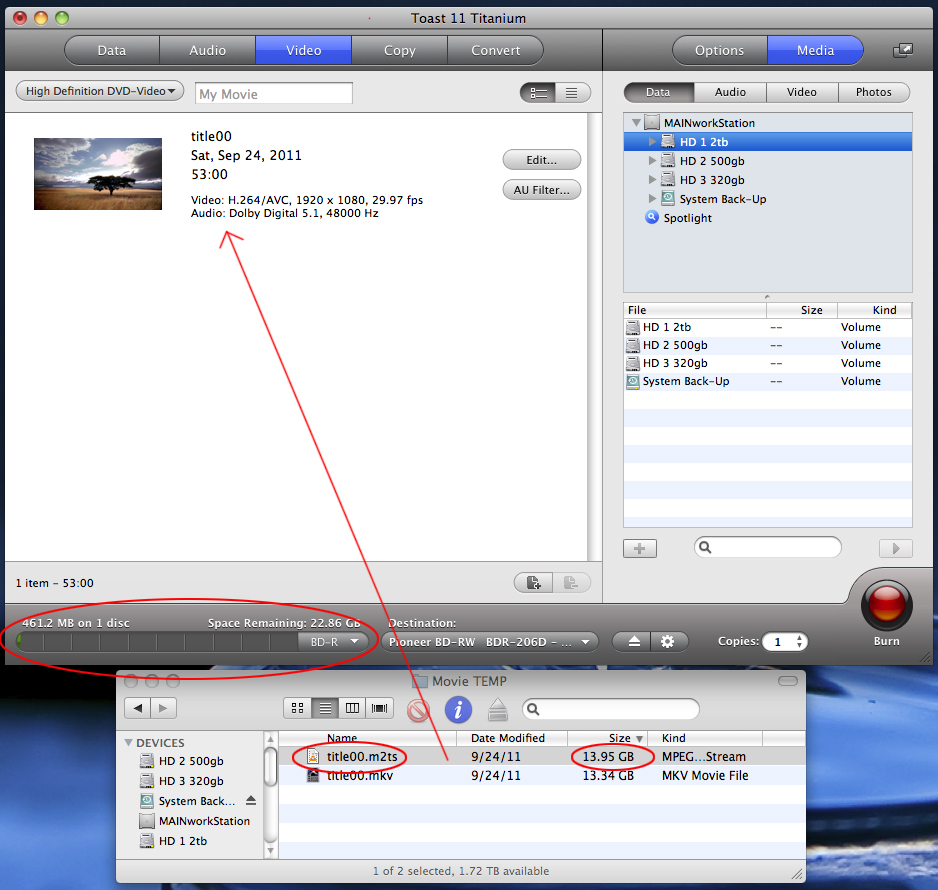Switch to the Copy project tab
The height and width of the screenshot is (890, 938).
tap(400, 50)
